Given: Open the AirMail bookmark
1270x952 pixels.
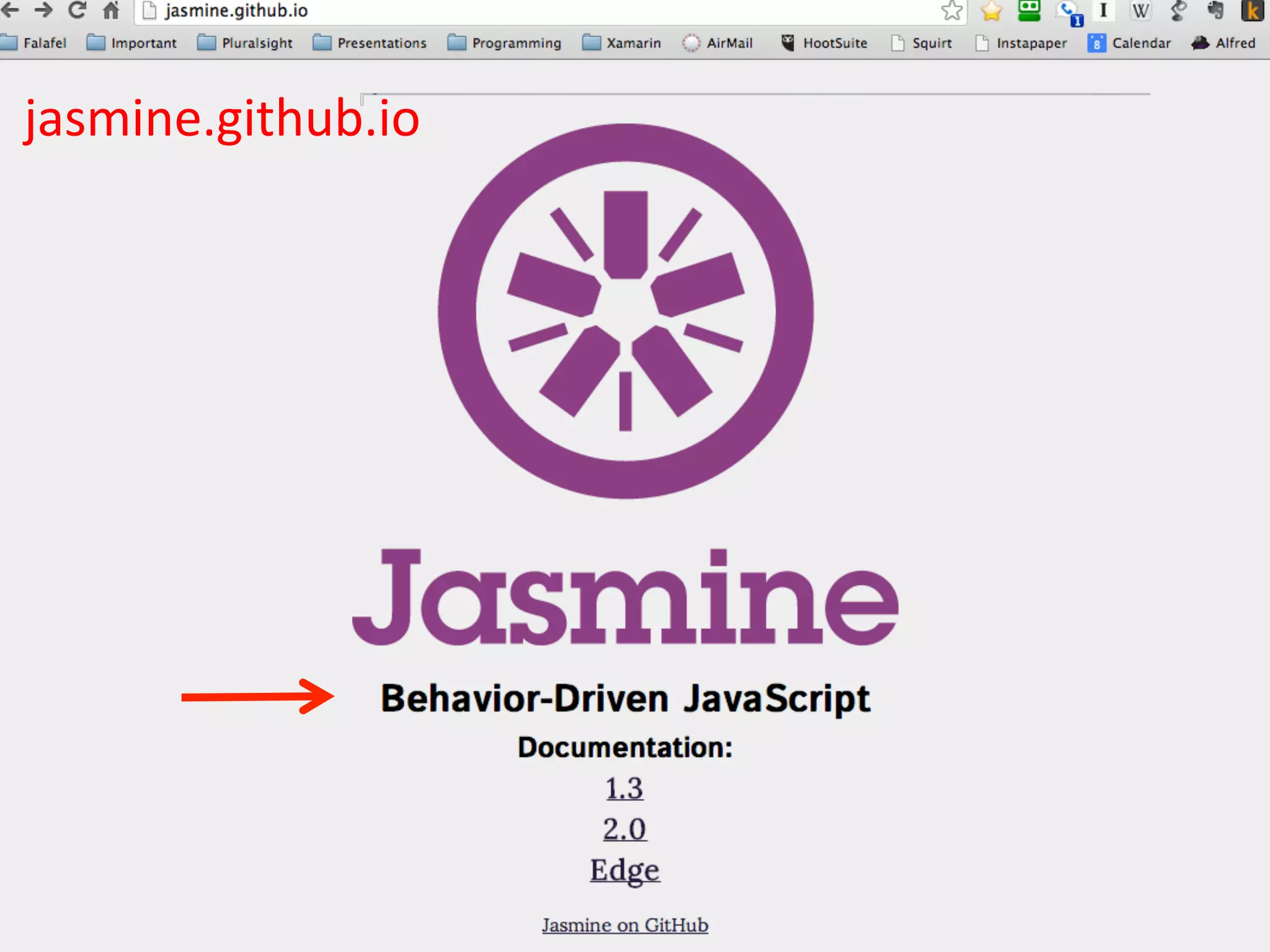Looking at the screenshot, I should [717, 43].
